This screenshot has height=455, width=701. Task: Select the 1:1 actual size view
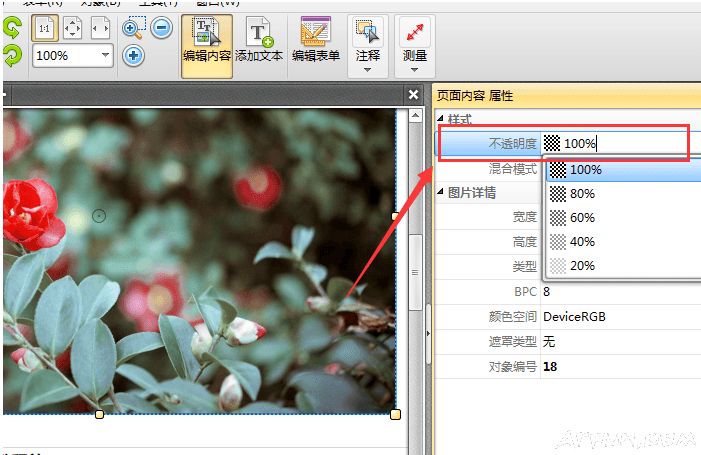click(45, 28)
